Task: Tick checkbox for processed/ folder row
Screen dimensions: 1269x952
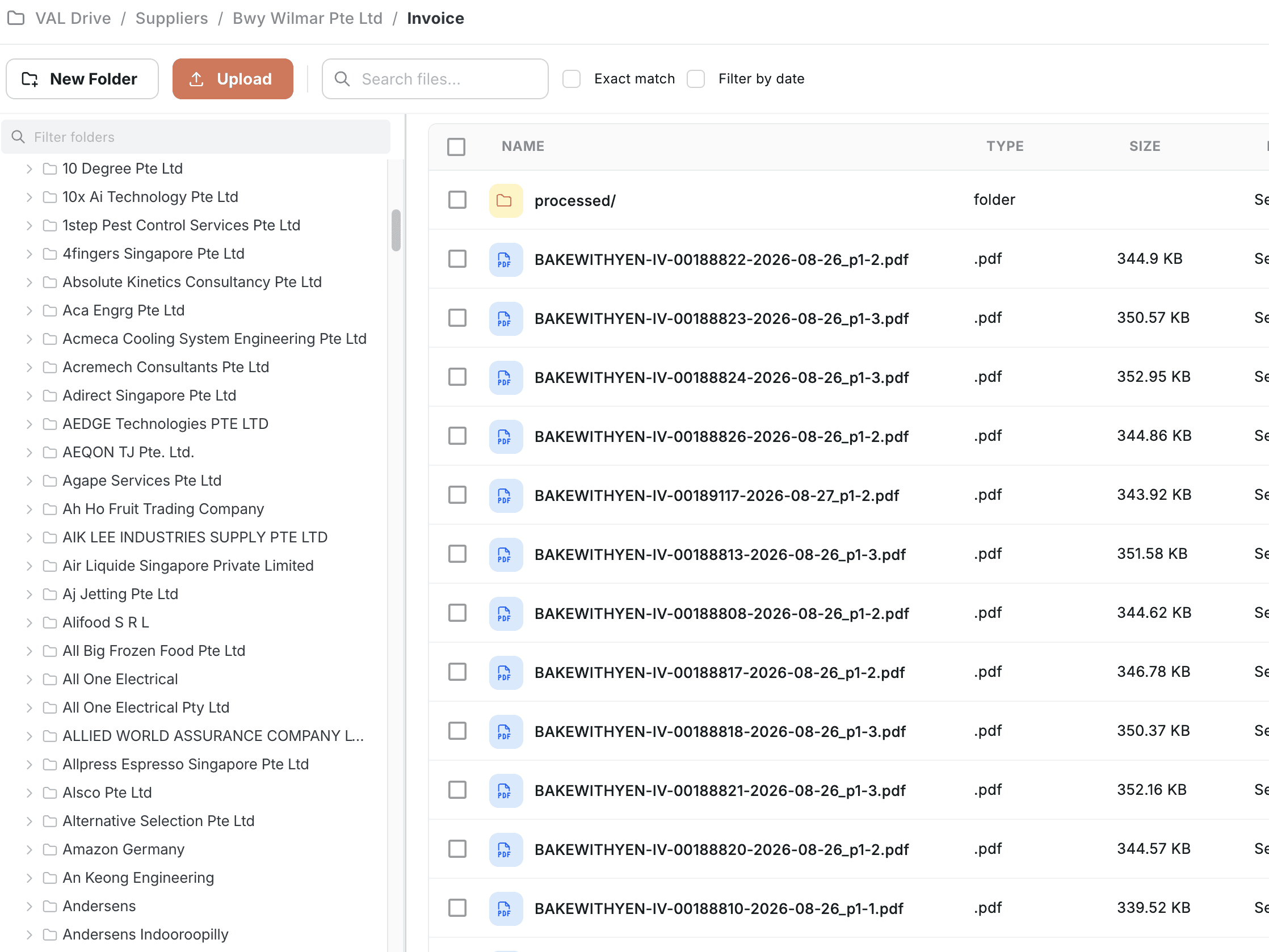Action: [x=457, y=200]
